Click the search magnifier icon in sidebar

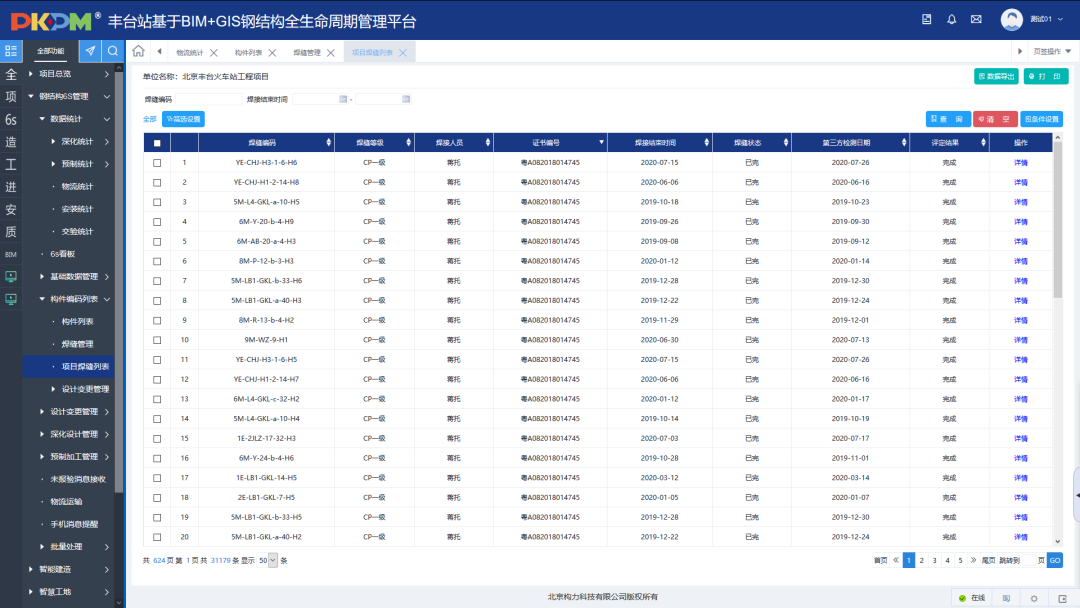[x=113, y=51]
